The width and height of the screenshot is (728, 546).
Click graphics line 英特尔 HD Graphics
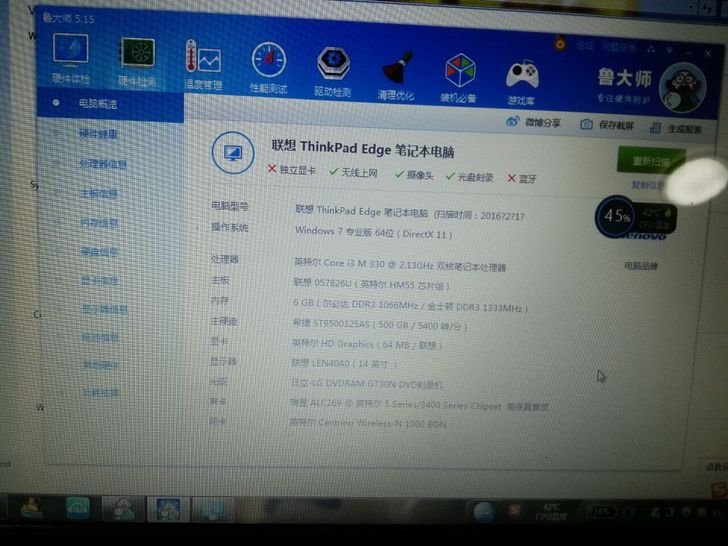coord(367,344)
